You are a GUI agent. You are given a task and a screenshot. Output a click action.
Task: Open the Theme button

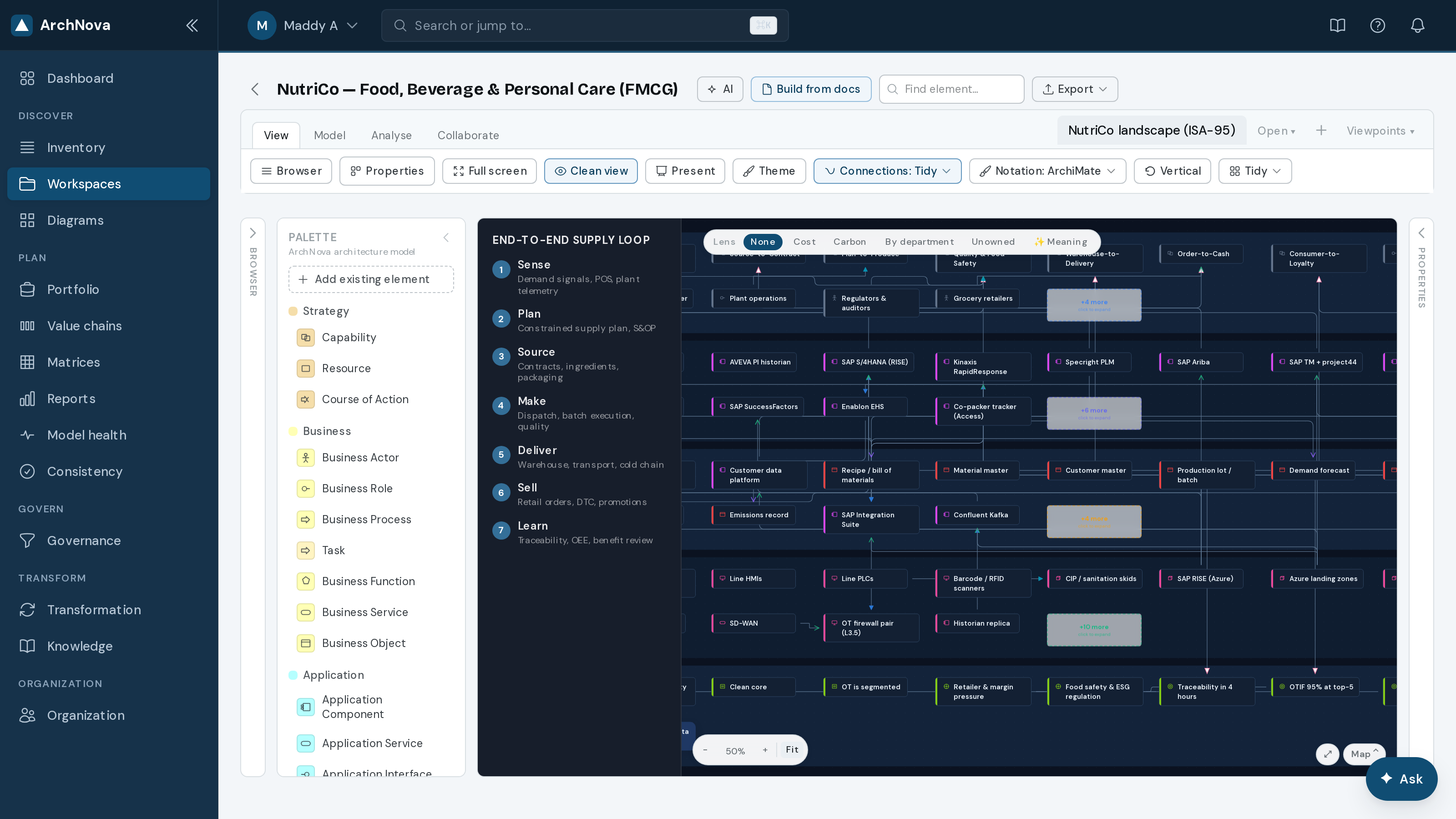769,171
